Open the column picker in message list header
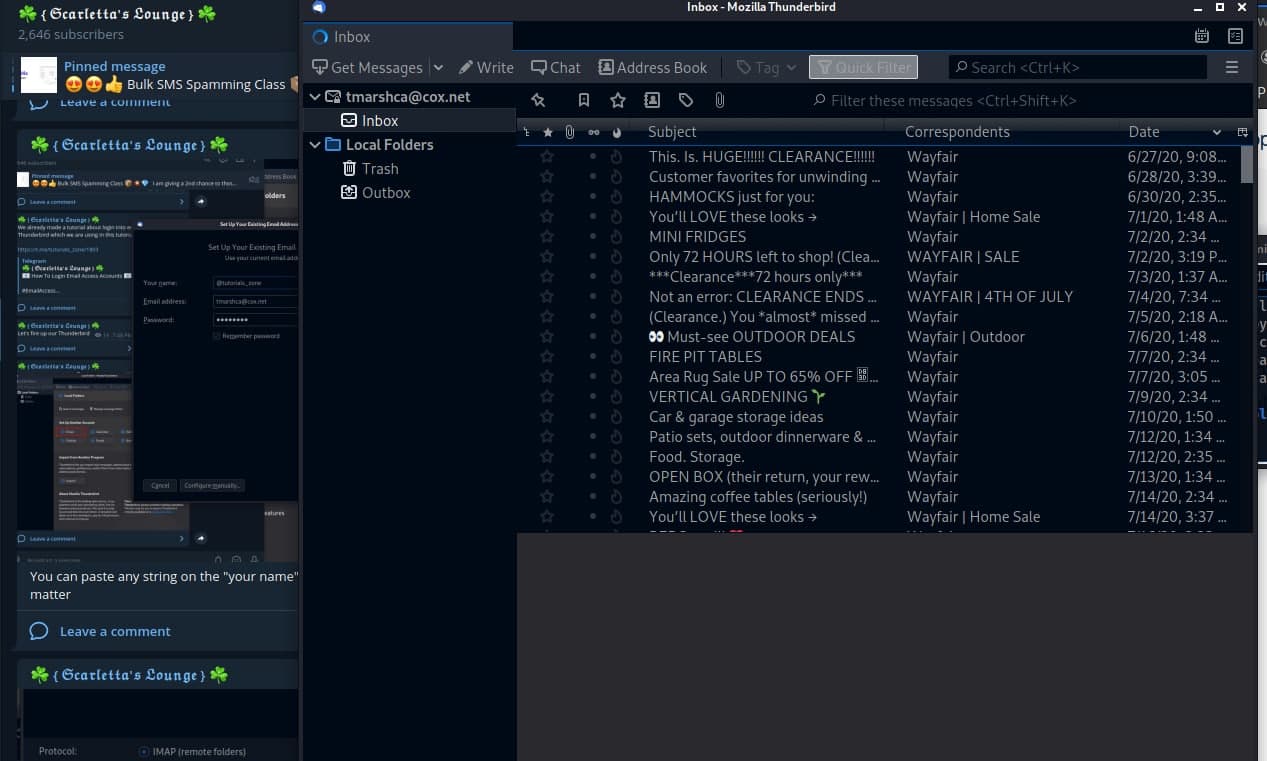 (1243, 132)
